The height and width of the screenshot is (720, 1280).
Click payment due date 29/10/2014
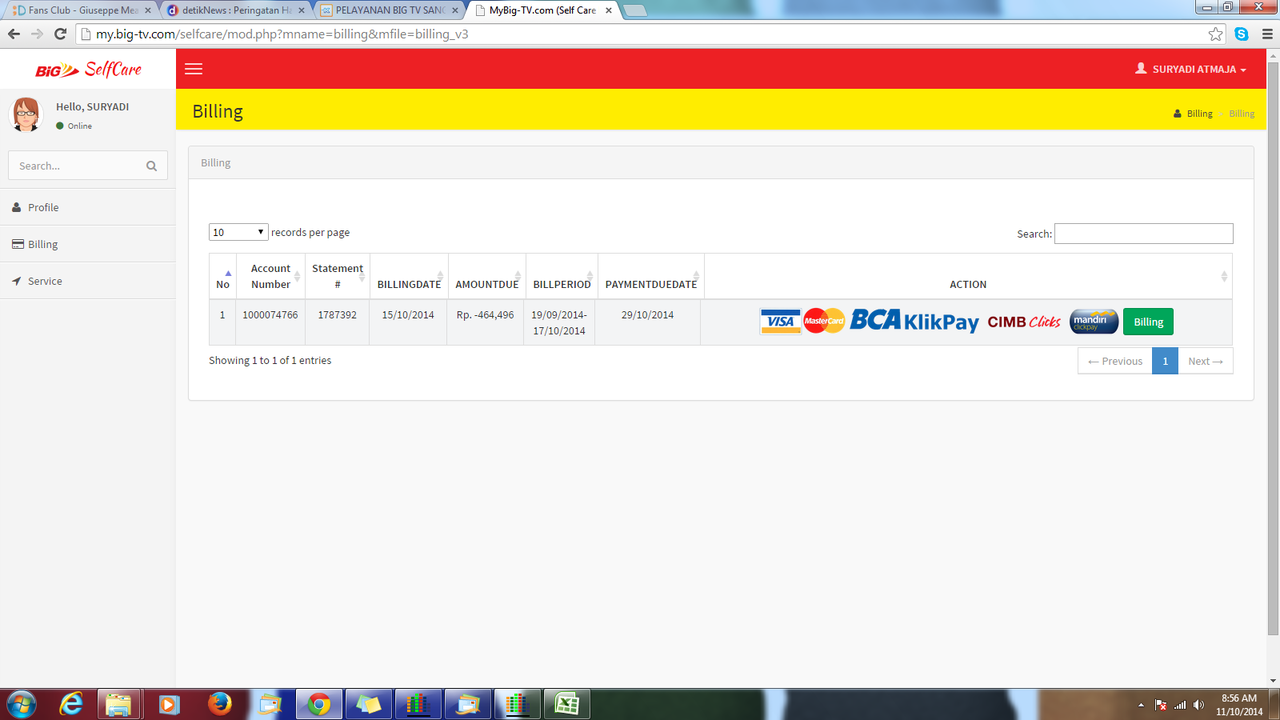point(647,314)
